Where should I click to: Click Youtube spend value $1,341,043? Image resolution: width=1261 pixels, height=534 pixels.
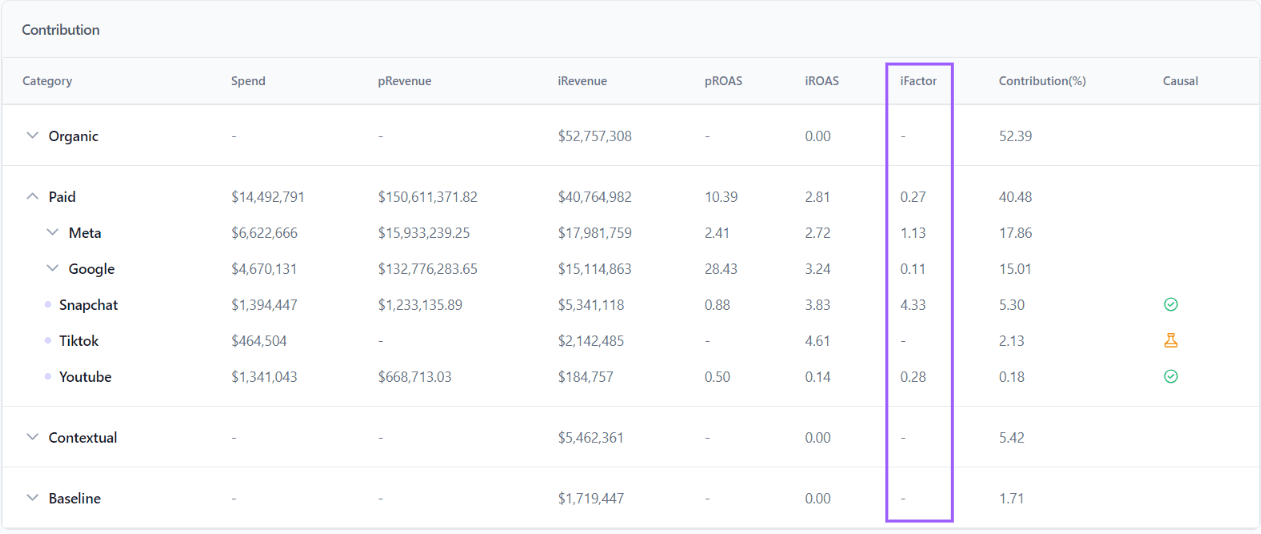coord(264,377)
